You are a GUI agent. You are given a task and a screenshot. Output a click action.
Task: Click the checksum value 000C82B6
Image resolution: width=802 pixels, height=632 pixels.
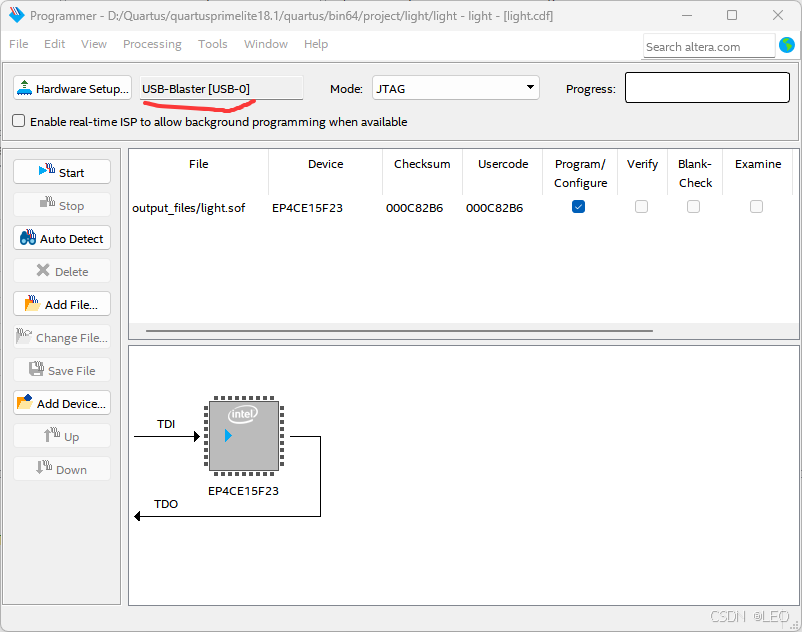point(414,208)
